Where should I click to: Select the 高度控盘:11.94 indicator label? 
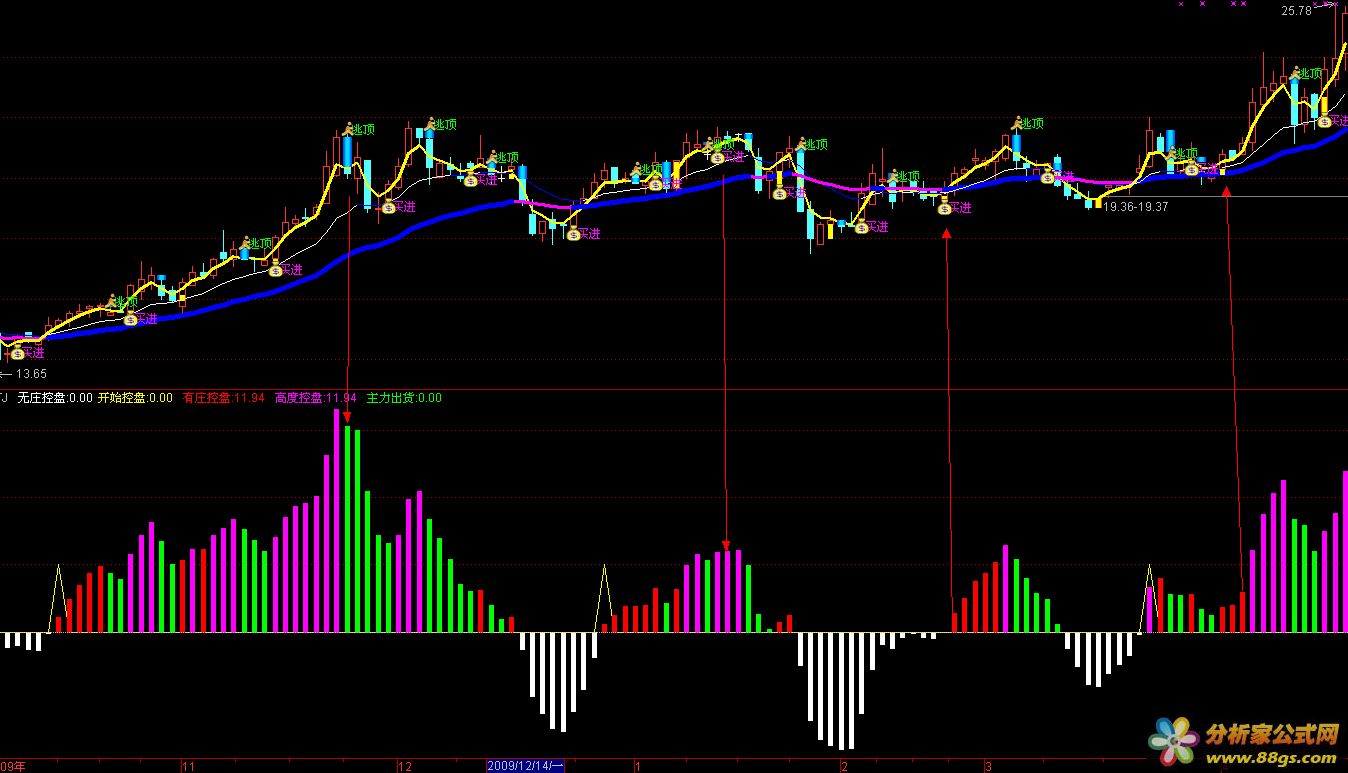(x=315, y=398)
